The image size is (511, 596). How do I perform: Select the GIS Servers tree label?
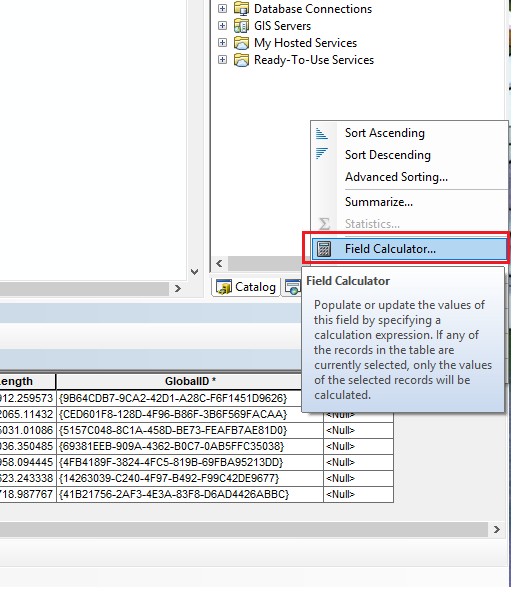click(x=282, y=26)
